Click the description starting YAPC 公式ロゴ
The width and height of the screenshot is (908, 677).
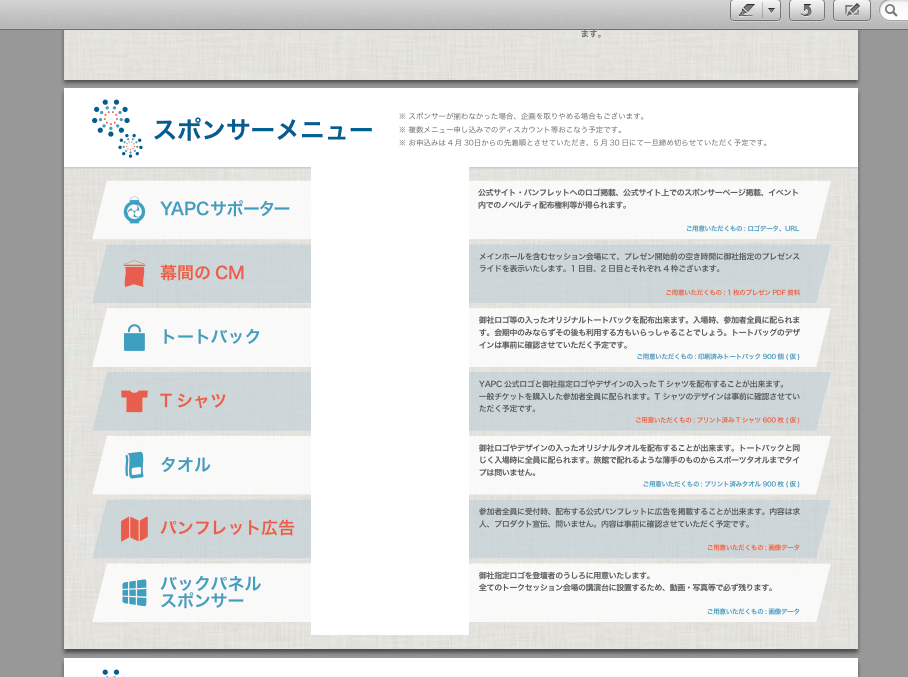point(639,396)
